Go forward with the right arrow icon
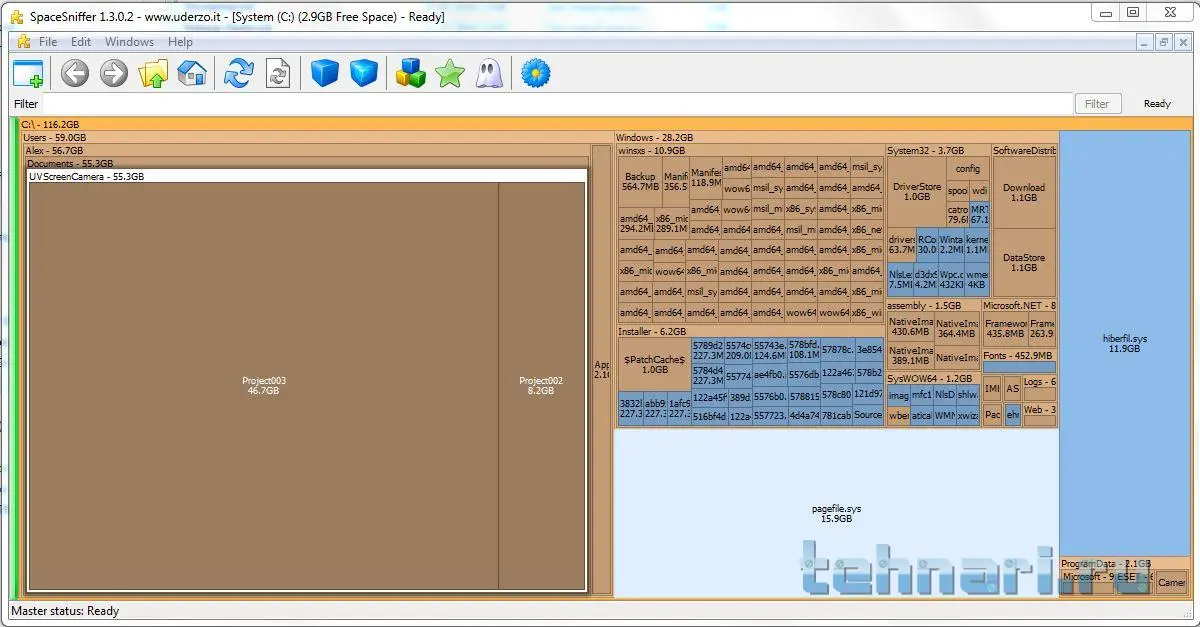The width and height of the screenshot is (1200, 627). (114, 73)
